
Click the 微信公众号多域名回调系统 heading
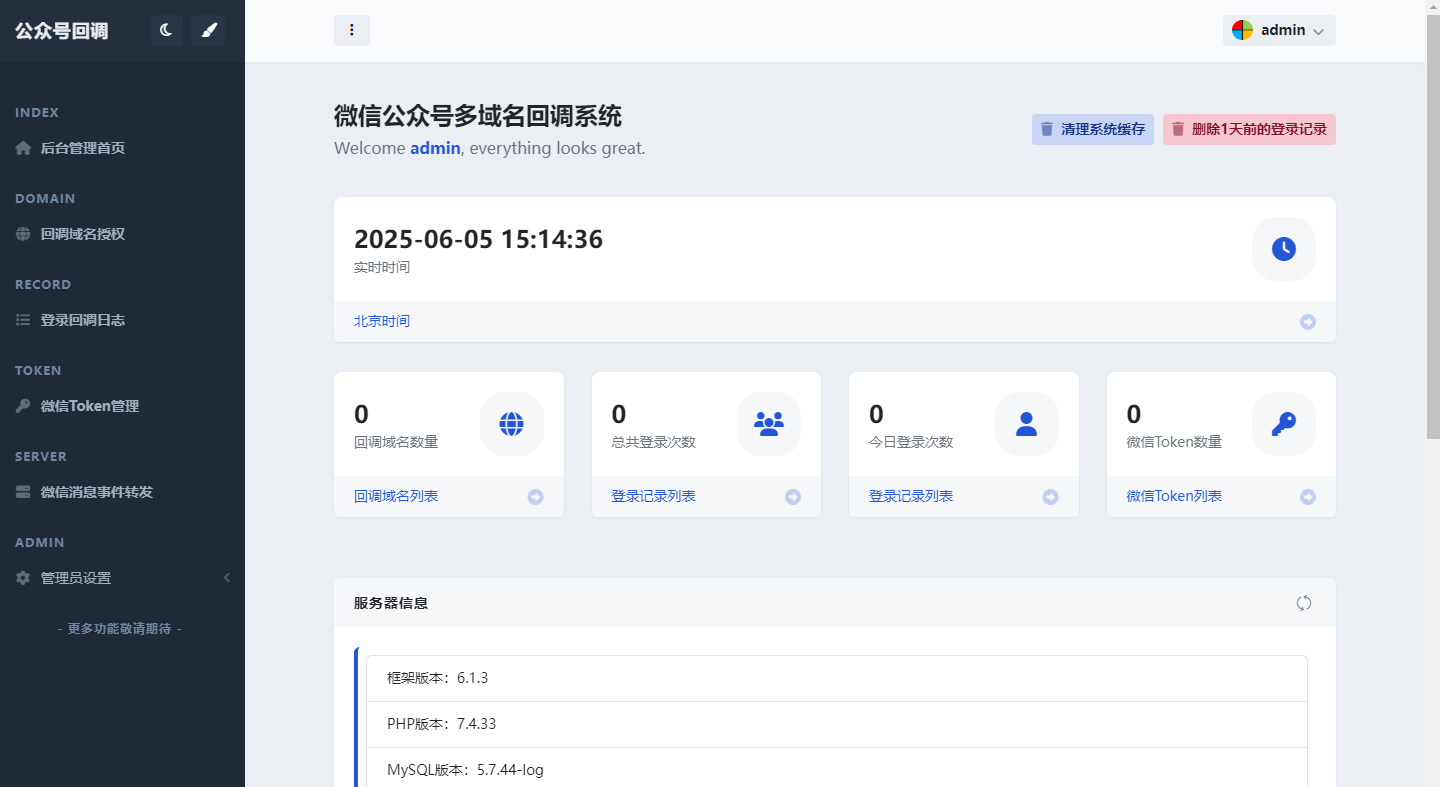pyautogui.click(x=478, y=116)
